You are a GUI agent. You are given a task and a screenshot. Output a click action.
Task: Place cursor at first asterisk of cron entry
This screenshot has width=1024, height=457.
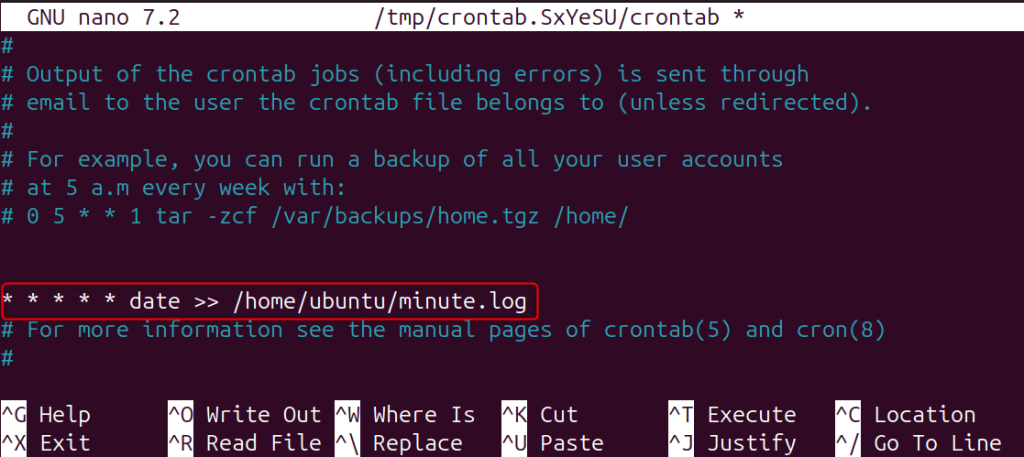tap(7, 300)
